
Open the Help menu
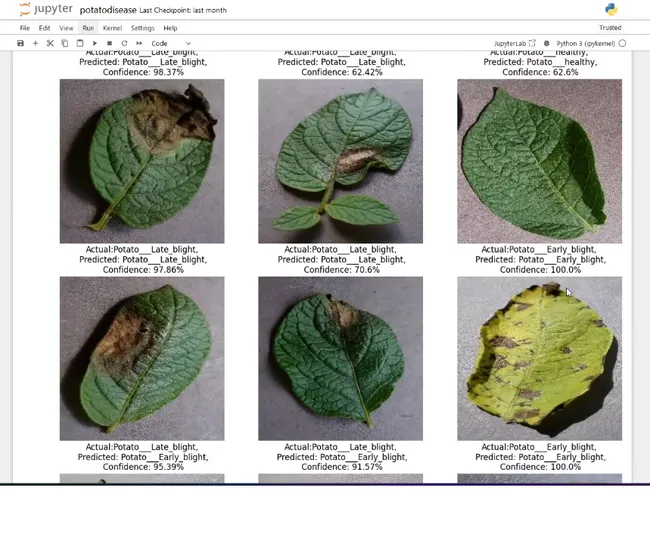(x=170, y=28)
